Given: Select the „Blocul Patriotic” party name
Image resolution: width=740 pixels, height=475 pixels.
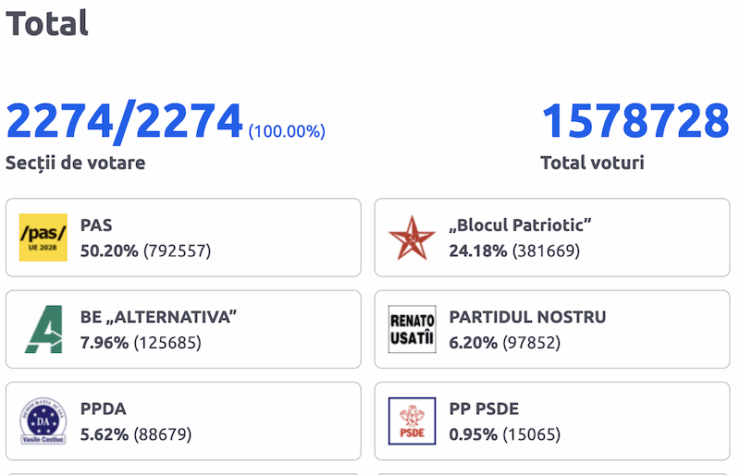Looking at the screenshot, I should click(x=520, y=225).
